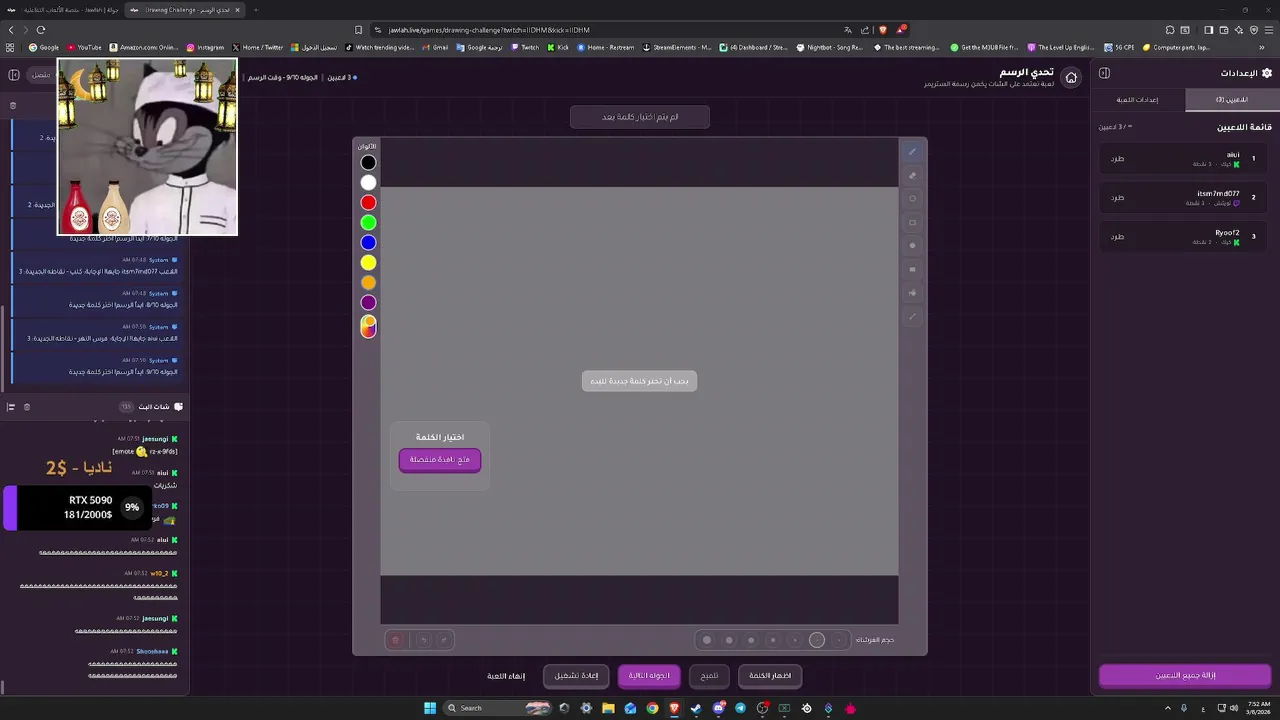Screen dimensions: 1280x720
Task: Click فتح نافذة منفصلة purple button
Action: click(x=440, y=460)
